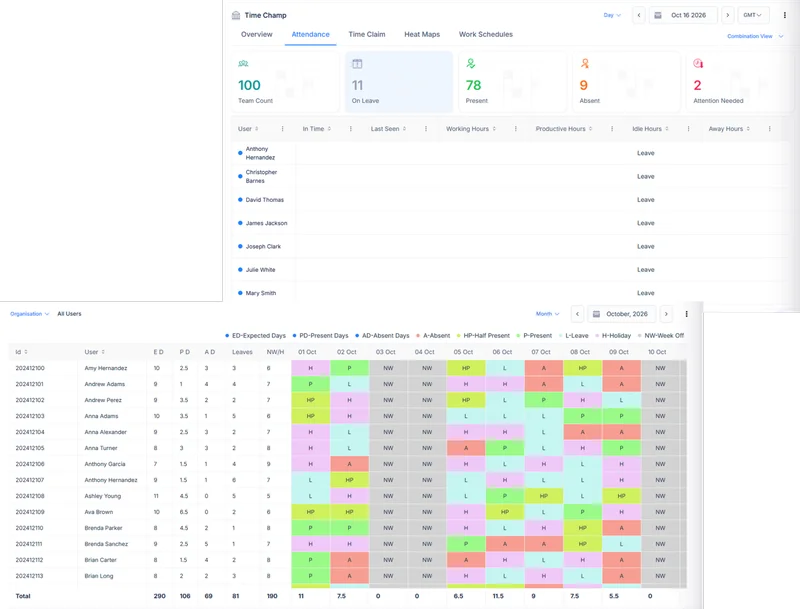
Task: Select Anthony Hernandez in leave list
Action: point(260,153)
